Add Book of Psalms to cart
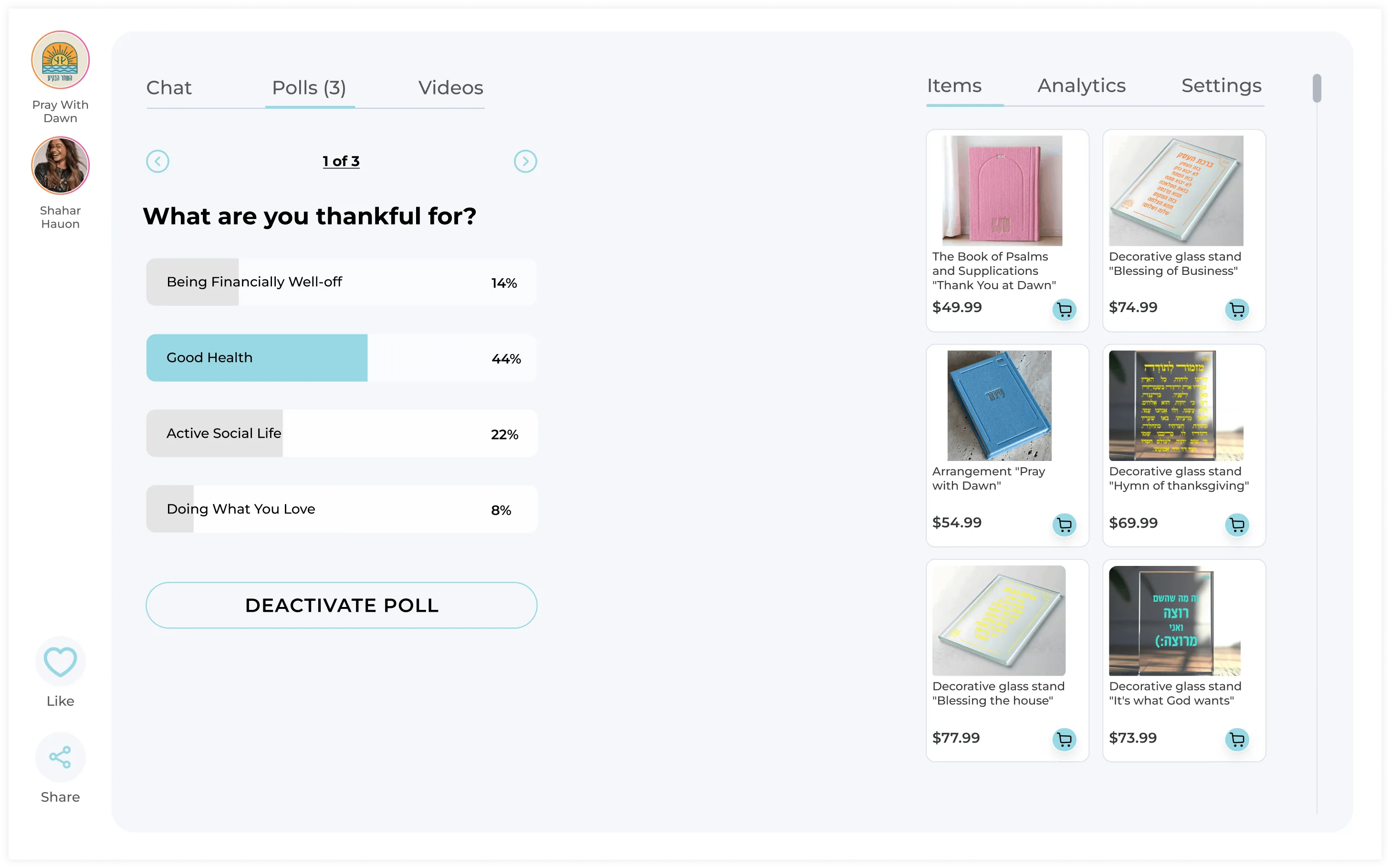 click(x=1064, y=310)
